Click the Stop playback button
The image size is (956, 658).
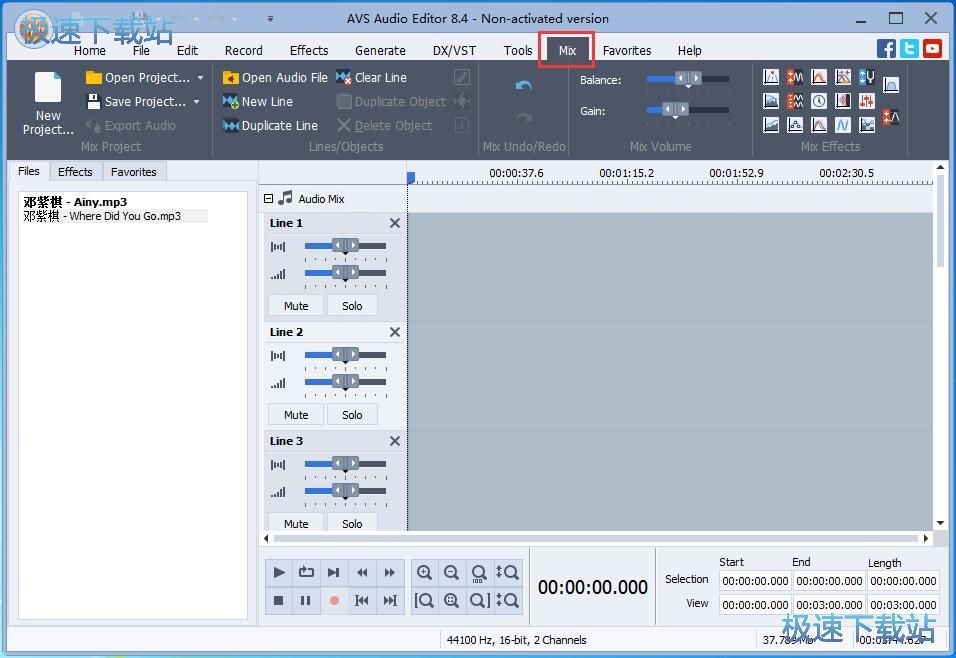click(x=279, y=600)
